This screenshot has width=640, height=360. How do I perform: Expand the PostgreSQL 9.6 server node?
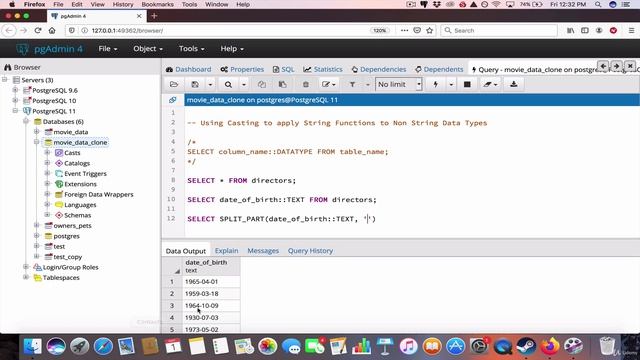16,90
